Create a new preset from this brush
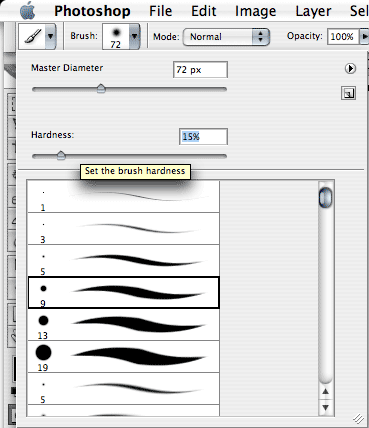This screenshot has width=369, height=428. pos(349,93)
